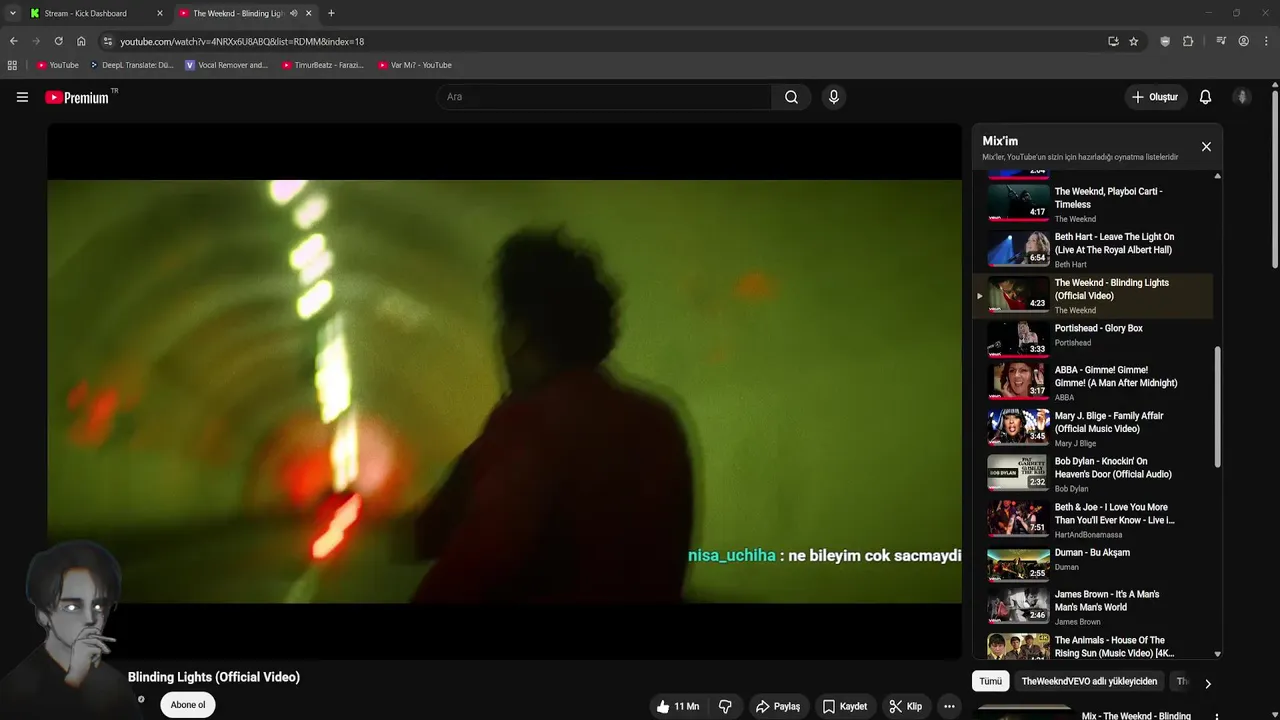
Task: Click the video player area
Action: pos(504,391)
